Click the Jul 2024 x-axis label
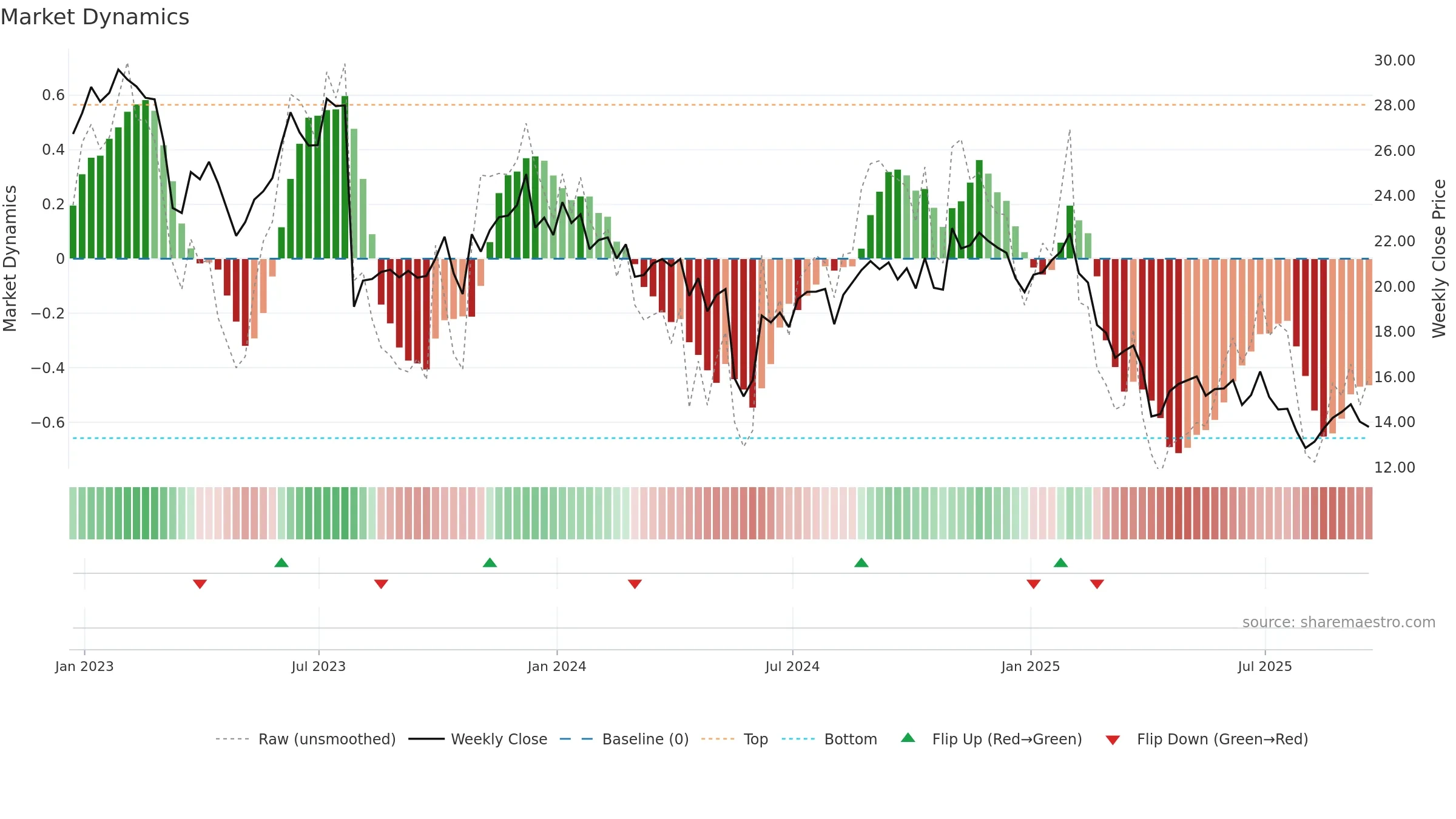Screen dimensions: 1456x819 (x=792, y=666)
